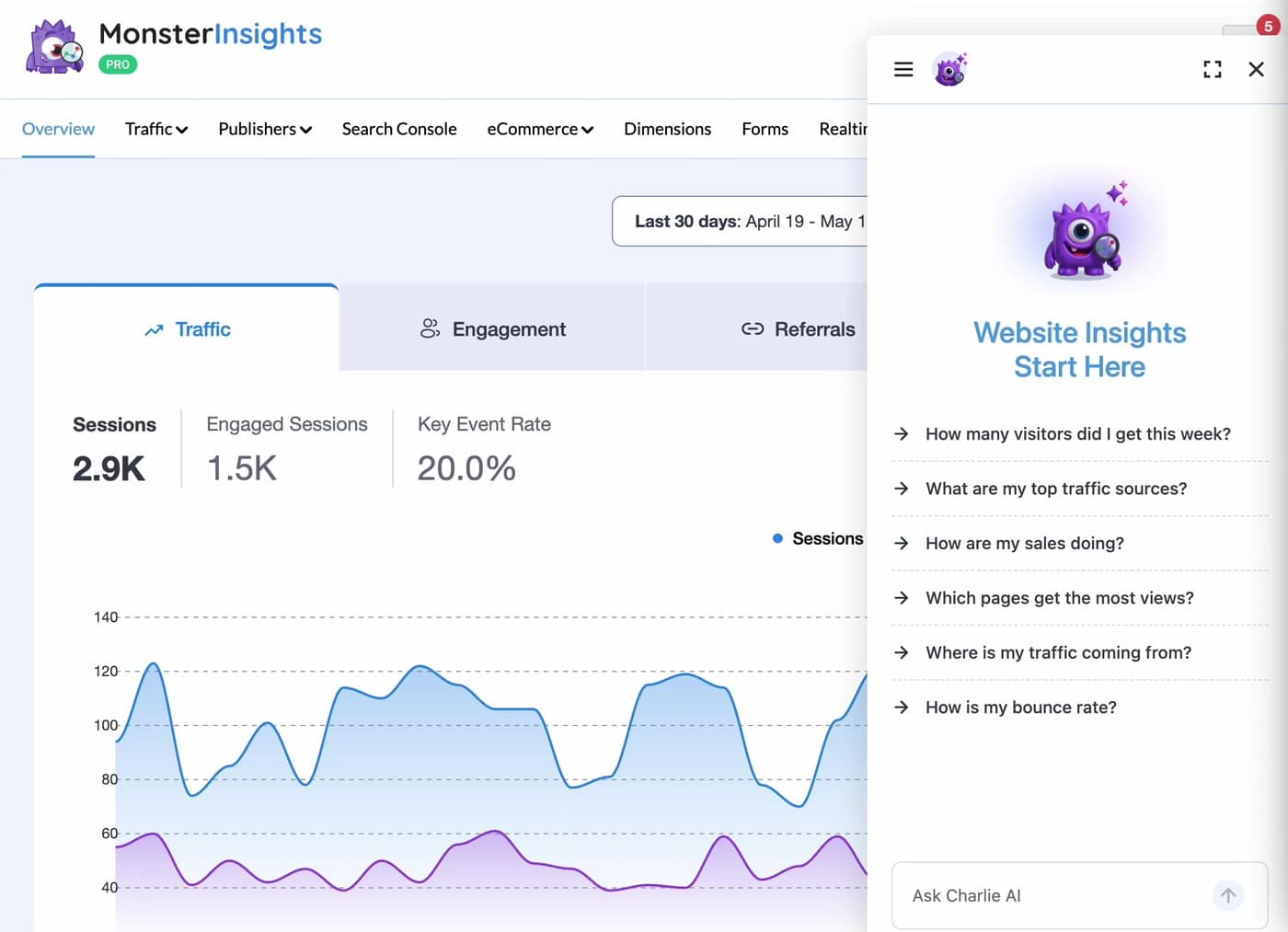Open the Last 30 days date range picker
1288x932 pixels.
pyautogui.click(x=740, y=221)
